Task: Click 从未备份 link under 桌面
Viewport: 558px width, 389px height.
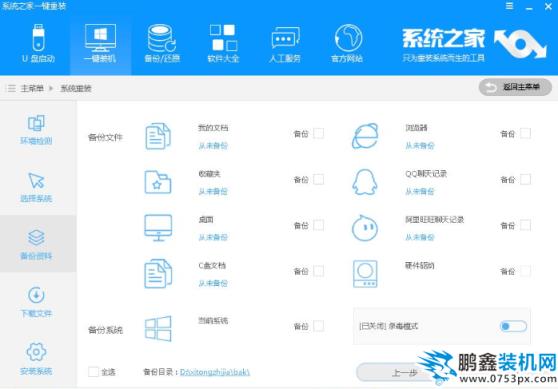Action: [x=213, y=237]
